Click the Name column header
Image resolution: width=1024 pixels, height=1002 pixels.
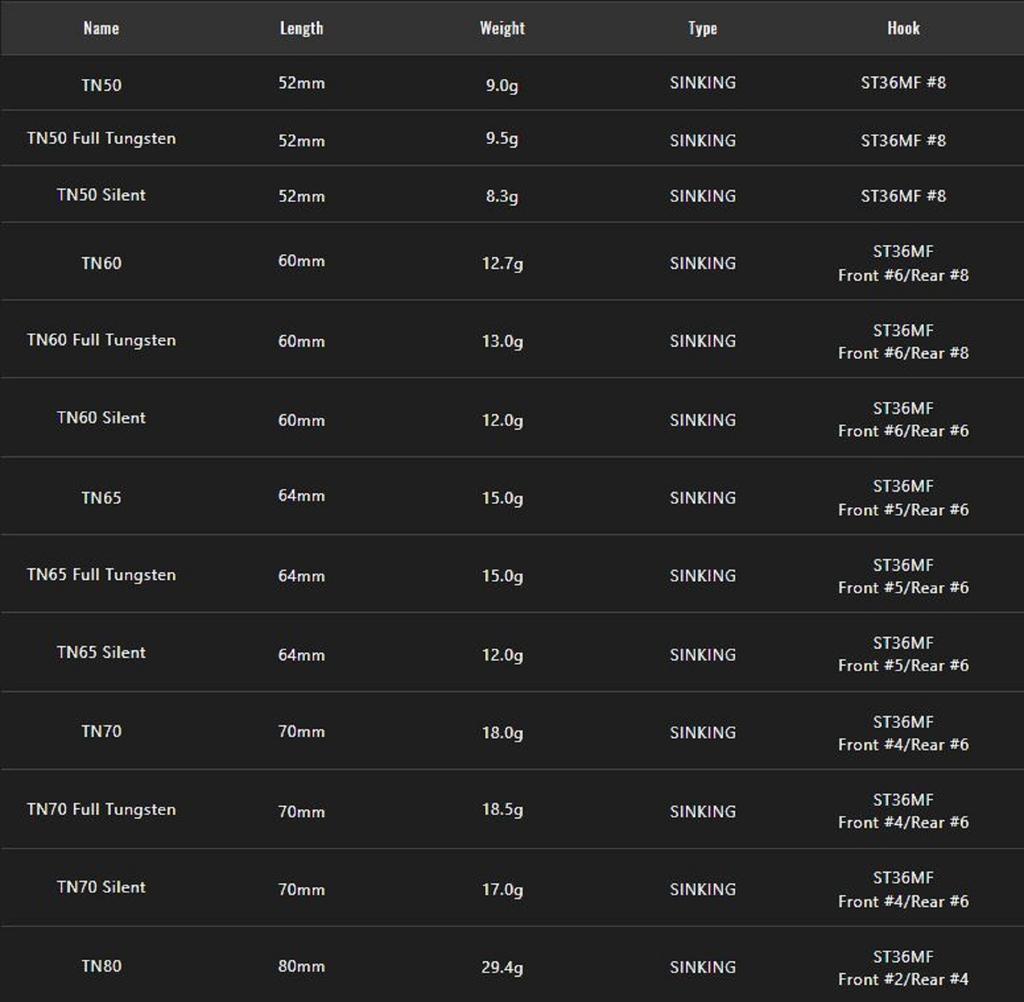click(101, 28)
